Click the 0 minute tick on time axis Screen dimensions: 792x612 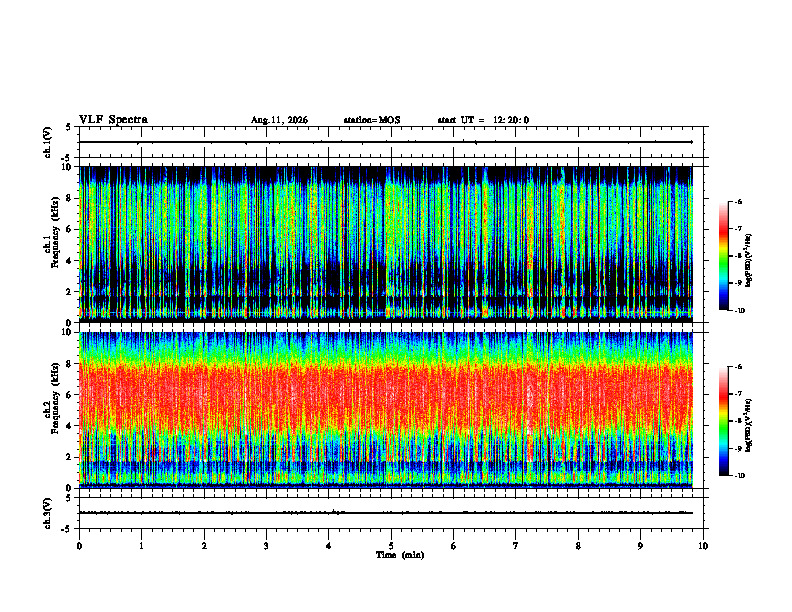(x=79, y=546)
